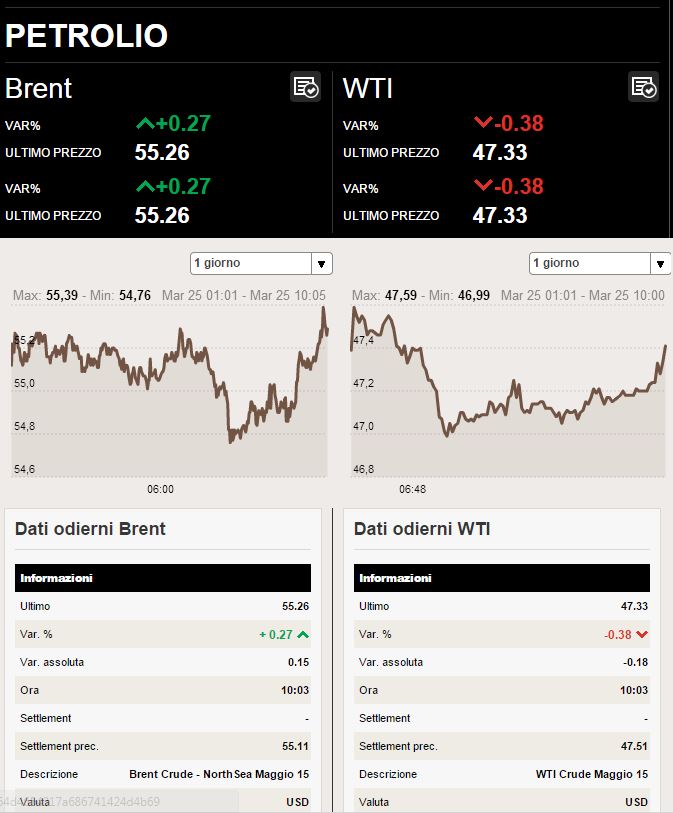Open the WTI chart period dropdown arrow

pyautogui.click(x=660, y=263)
